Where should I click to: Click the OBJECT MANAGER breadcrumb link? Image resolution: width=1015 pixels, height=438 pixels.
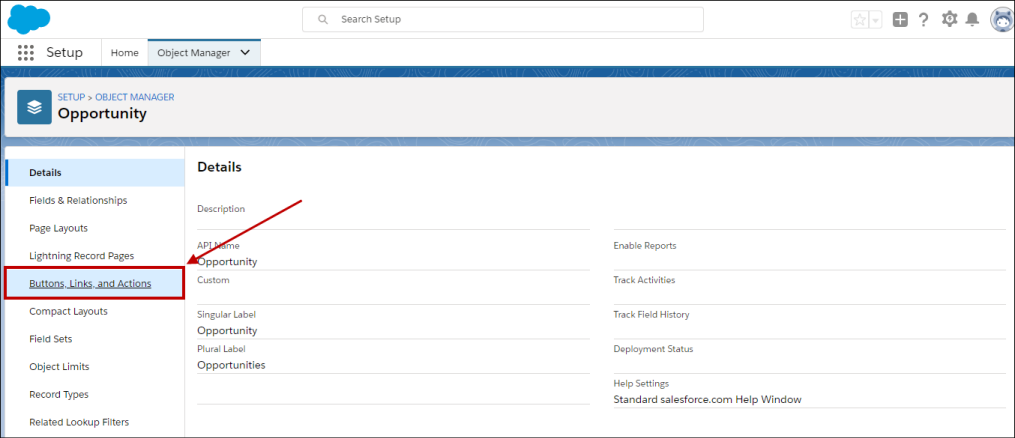click(135, 97)
